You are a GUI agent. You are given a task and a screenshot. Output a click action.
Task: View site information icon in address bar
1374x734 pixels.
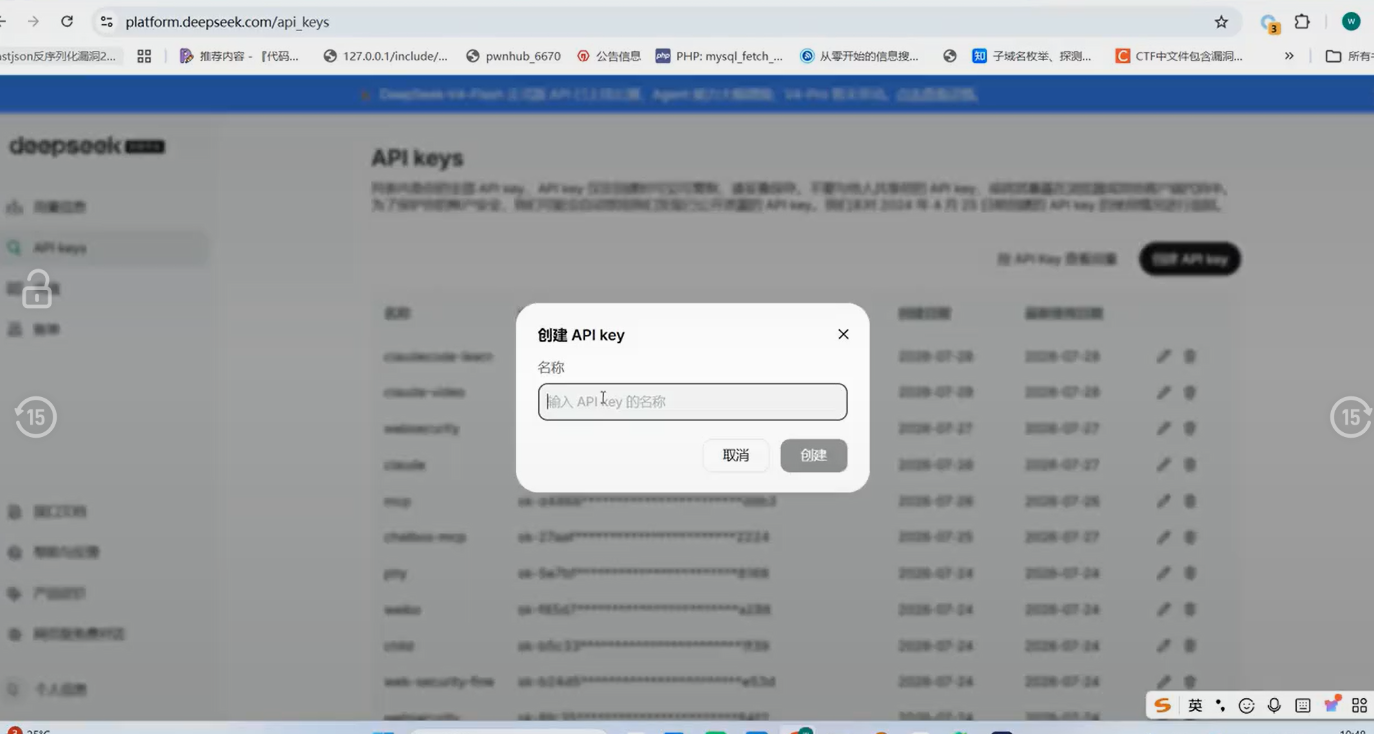click(x=107, y=21)
